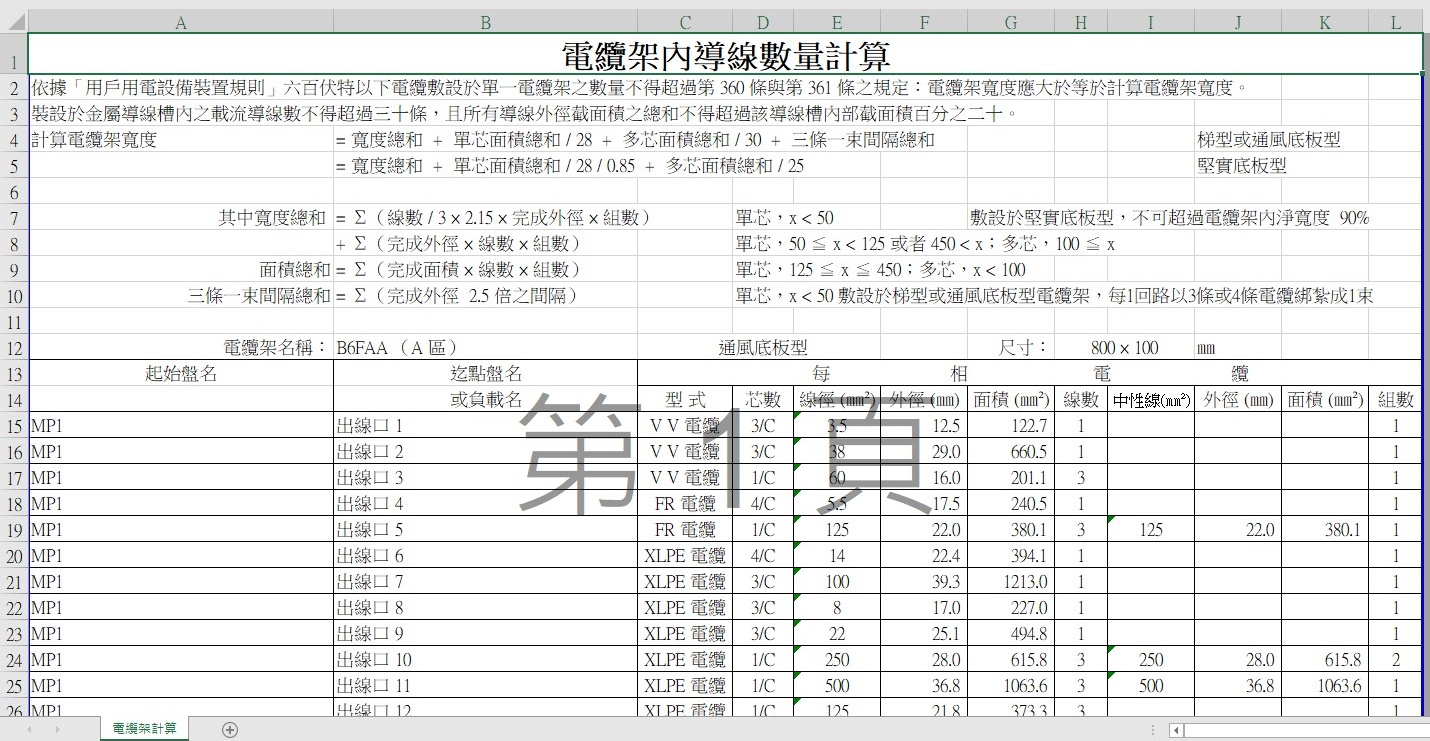
Task: Click the scrollbar resize handle dots
Action: (x=1153, y=730)
